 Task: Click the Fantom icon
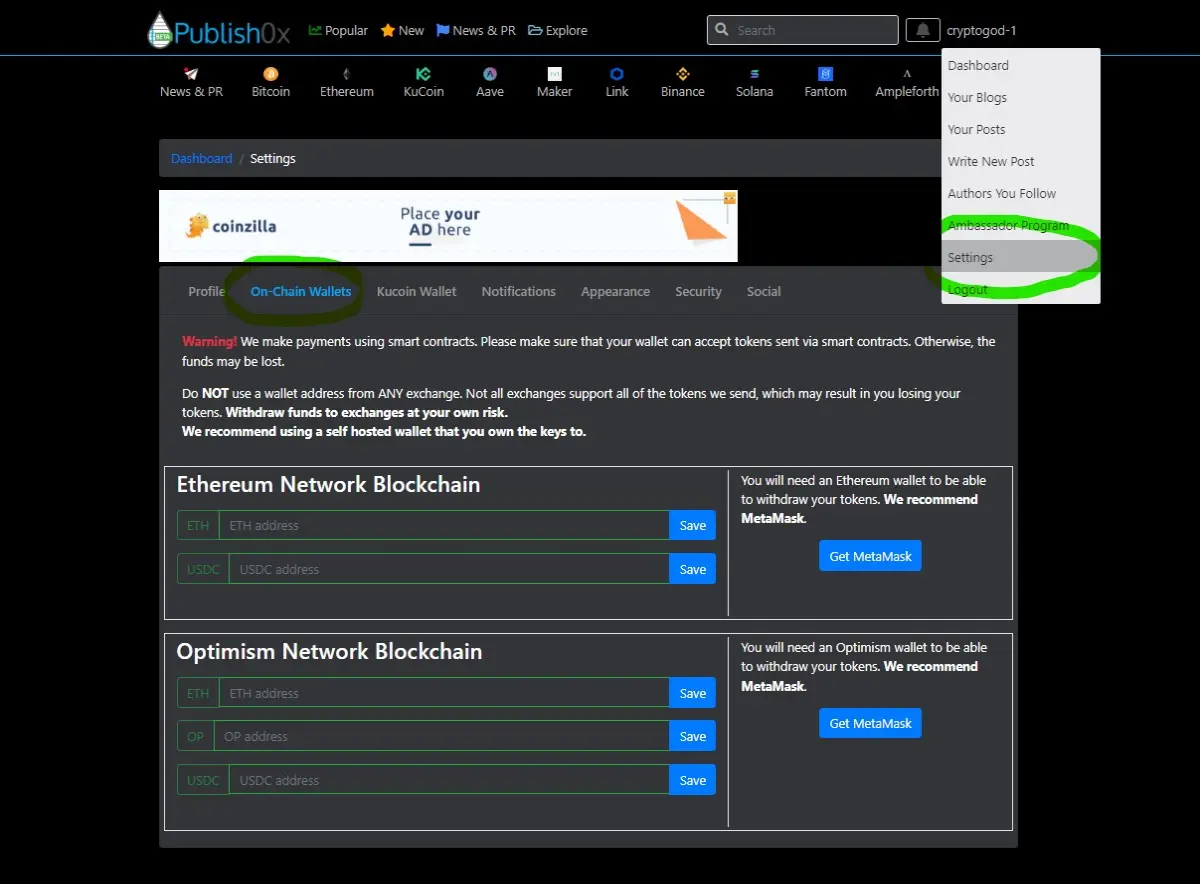click(826, 74)
